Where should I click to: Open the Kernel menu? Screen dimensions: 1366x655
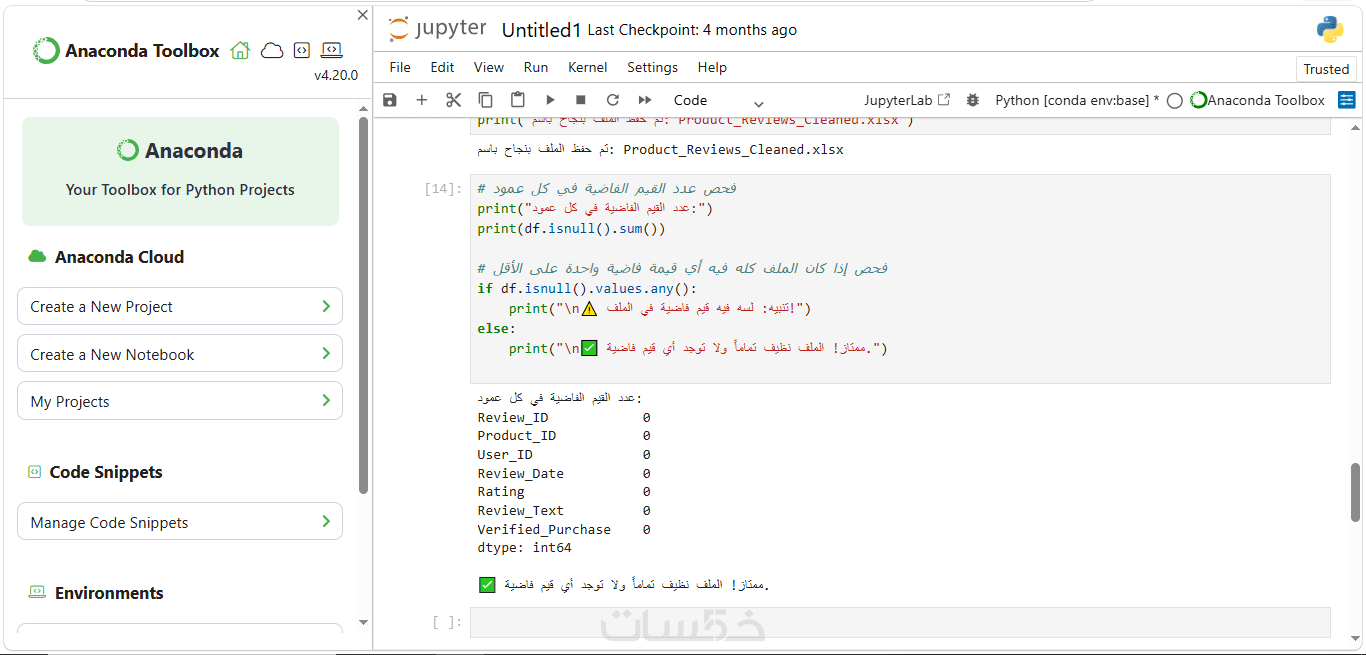(x=587, y=67)
